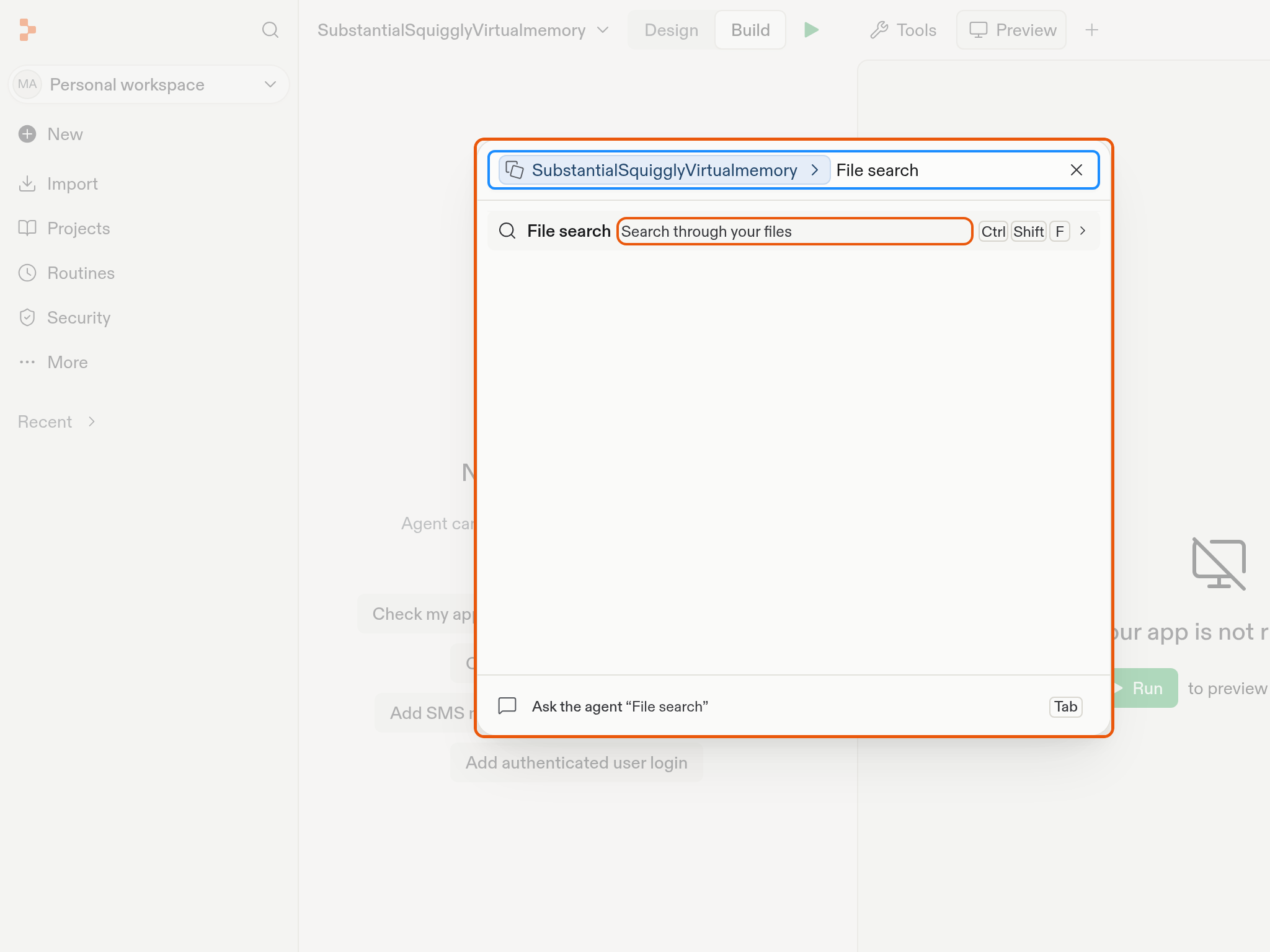Click the chat bubble icon next to Ask the agent

(507, 706)
